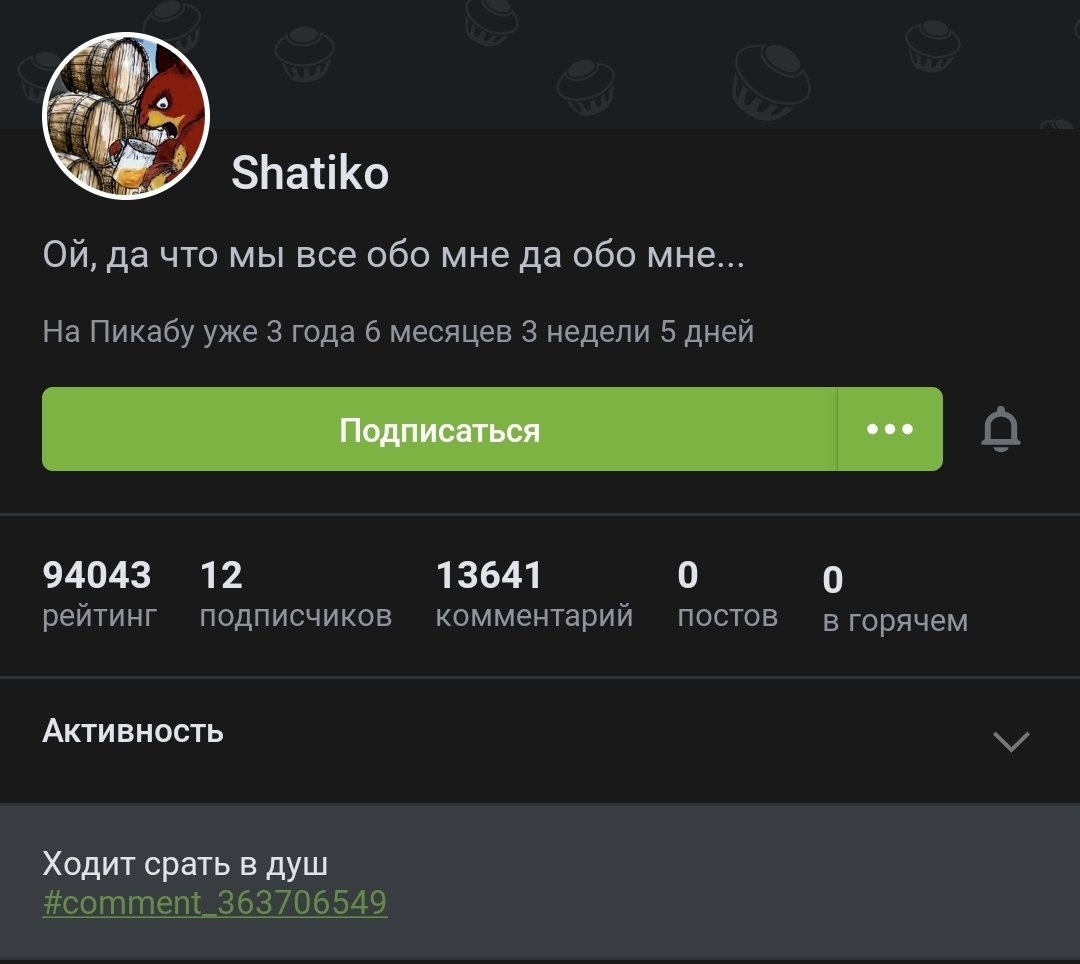Open the 13641 комментарий comments tab
Viewport: 1080px width, 964px height.
pos(534,594)
